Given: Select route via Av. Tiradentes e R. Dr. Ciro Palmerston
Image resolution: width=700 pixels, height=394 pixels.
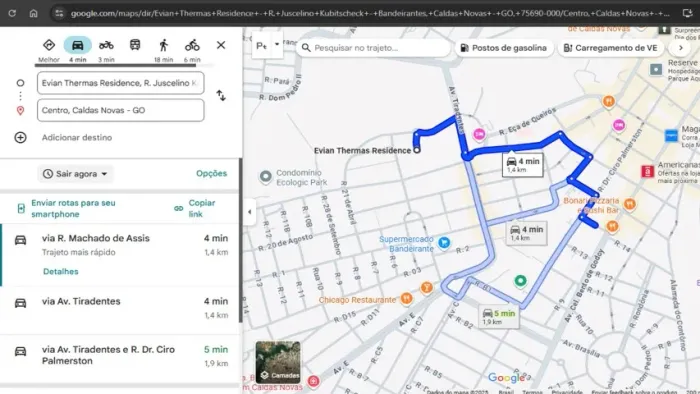Looking at the screenshot, I should point(121,358).
